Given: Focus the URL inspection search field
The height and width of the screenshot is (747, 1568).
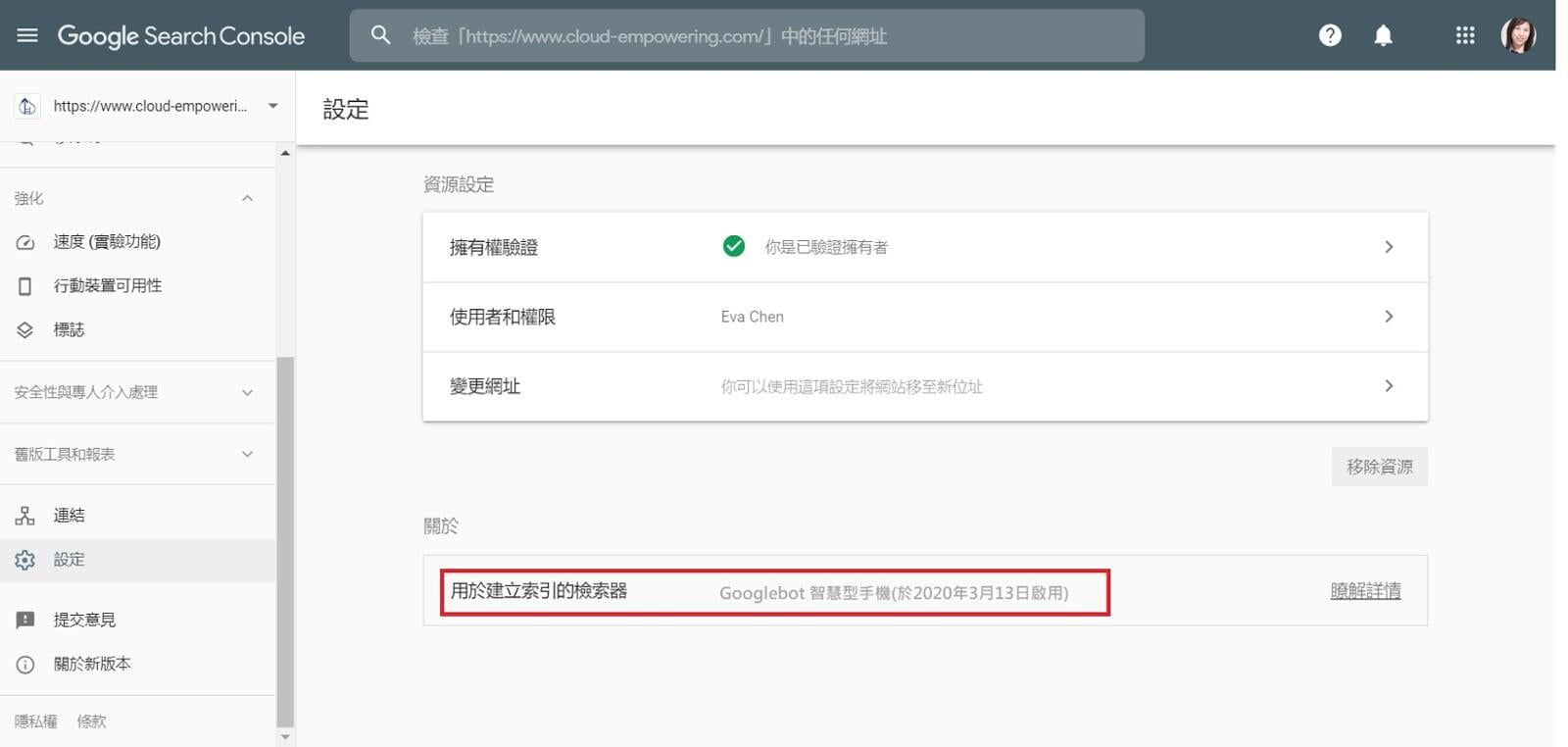Looking at the screenshot, I should pyautogui.click(x=747, y=36).
